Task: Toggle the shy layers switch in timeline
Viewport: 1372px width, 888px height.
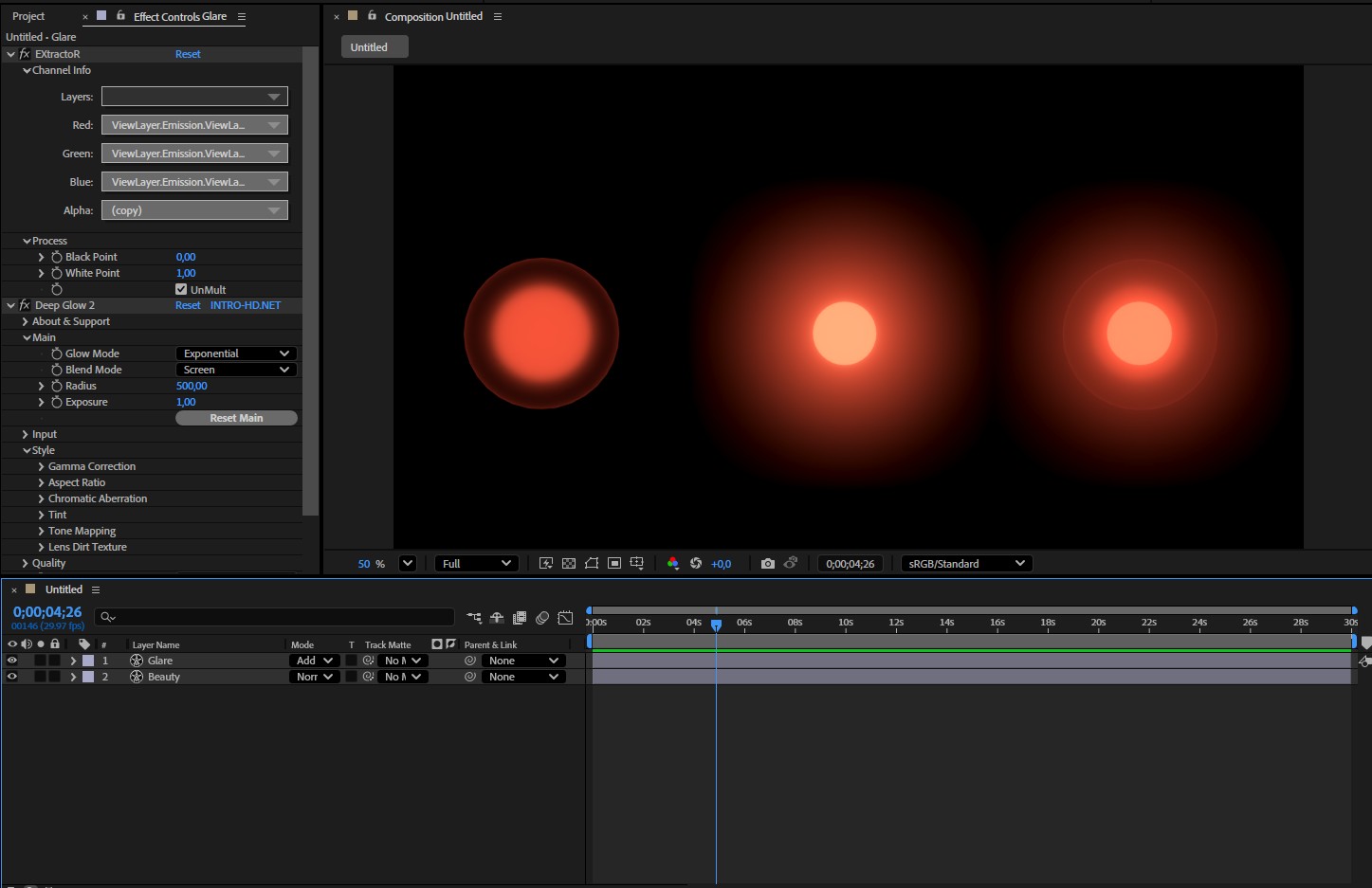Action: (x=497, y=618)
